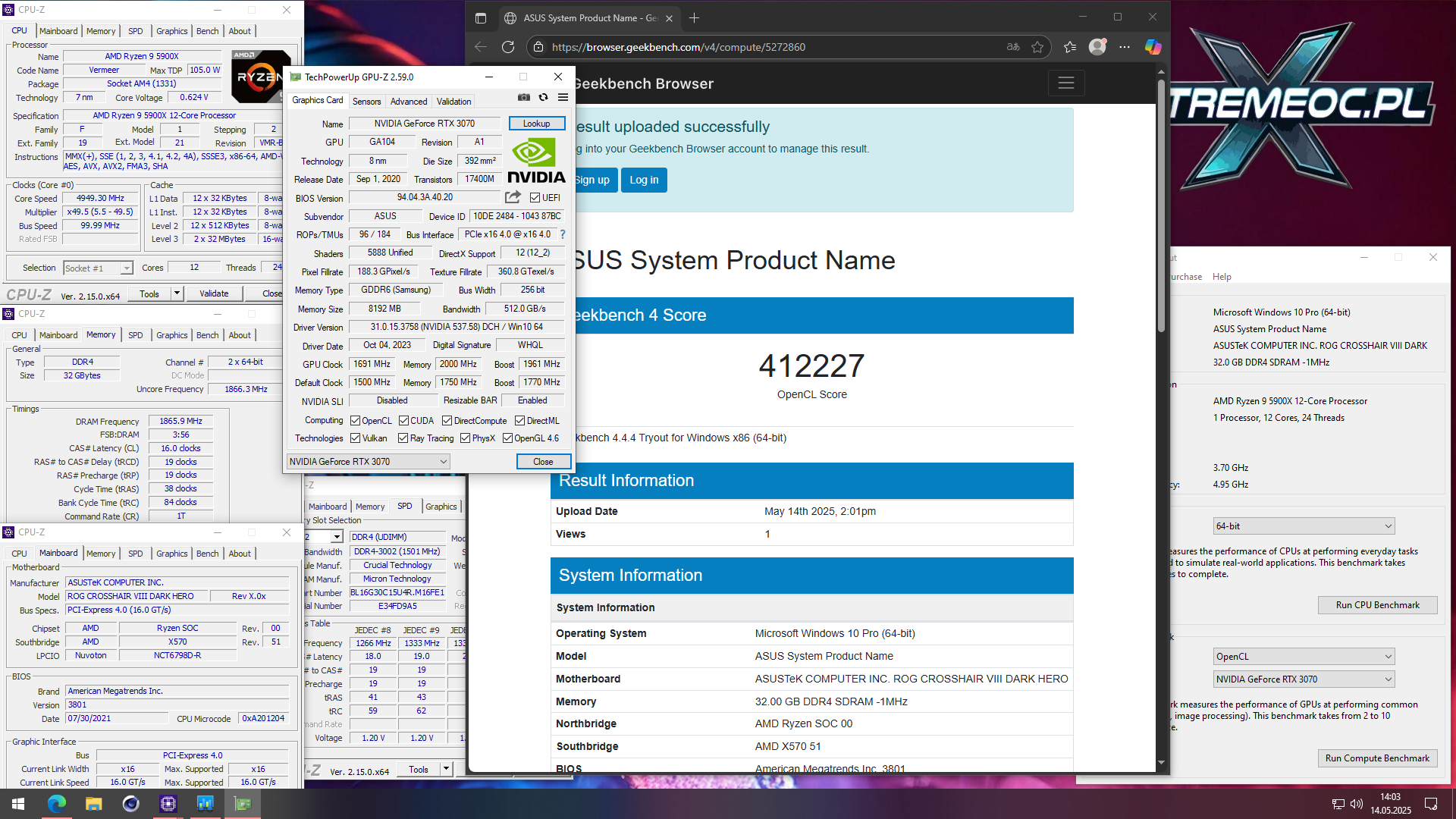This screenshot has height=819, width=1456.
Task: Switch to the Sensors tab in GPU-Z
Action: pos(367,101)
